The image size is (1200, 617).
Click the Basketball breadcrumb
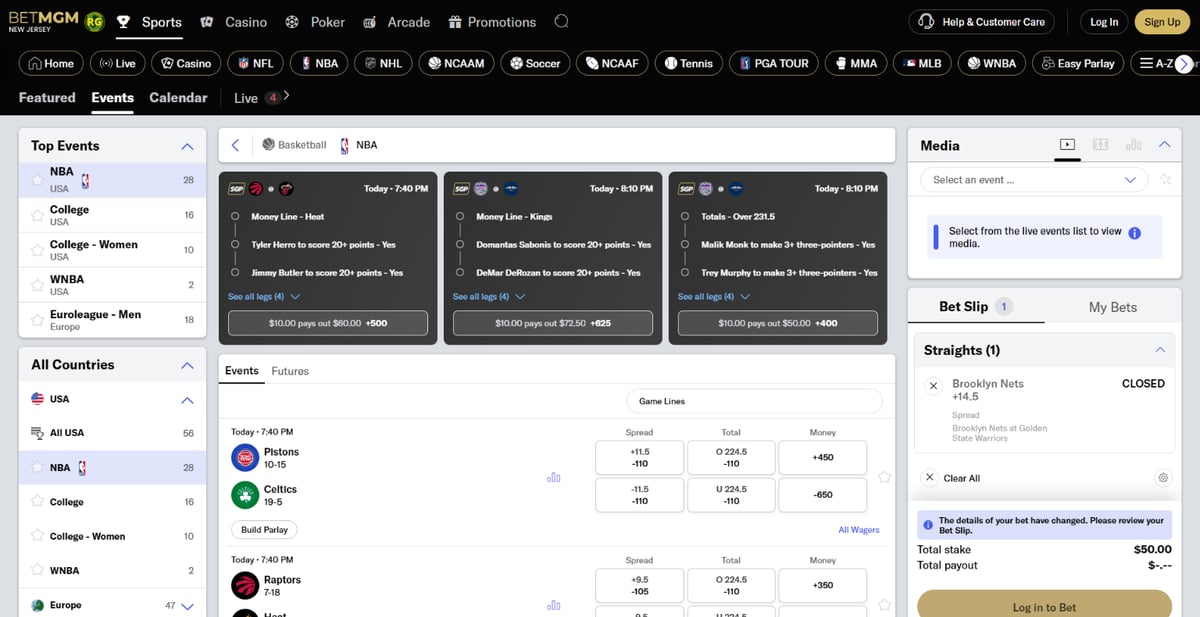click(x=294, y=145)
